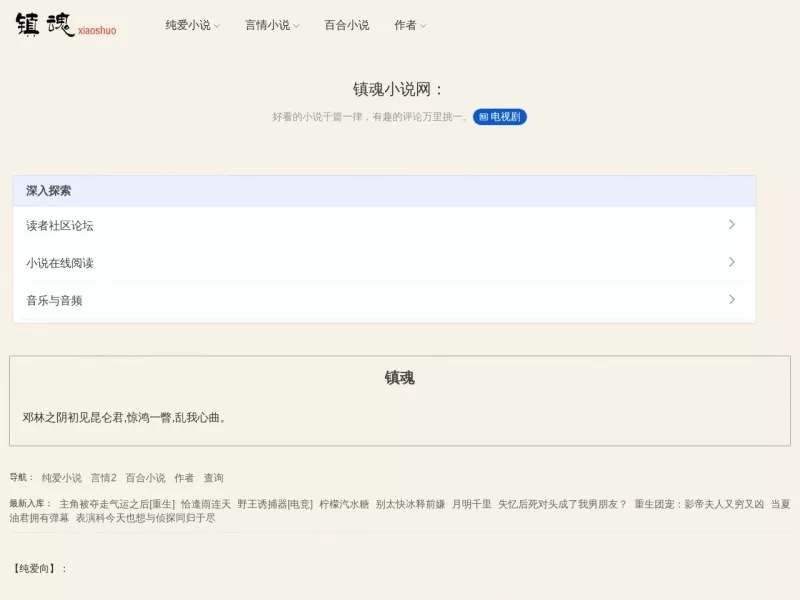Click the chevron on the 音乐与音频 row
800x600 pixels.
[732, 299]
